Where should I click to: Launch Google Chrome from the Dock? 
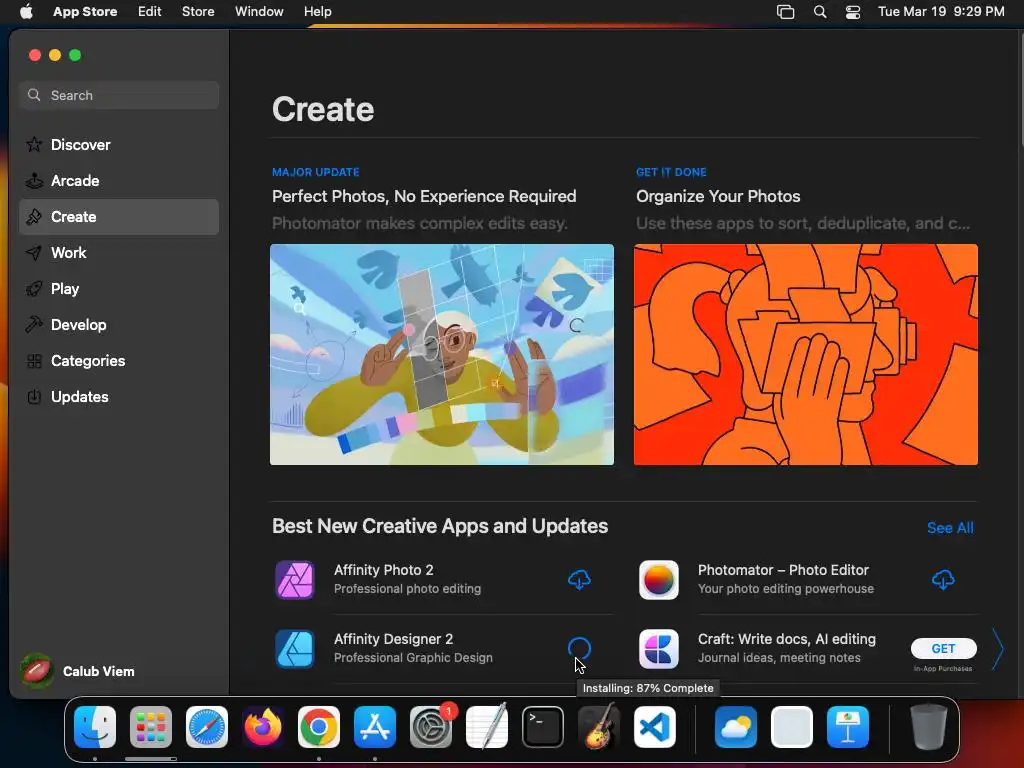(x=319, y=727)
